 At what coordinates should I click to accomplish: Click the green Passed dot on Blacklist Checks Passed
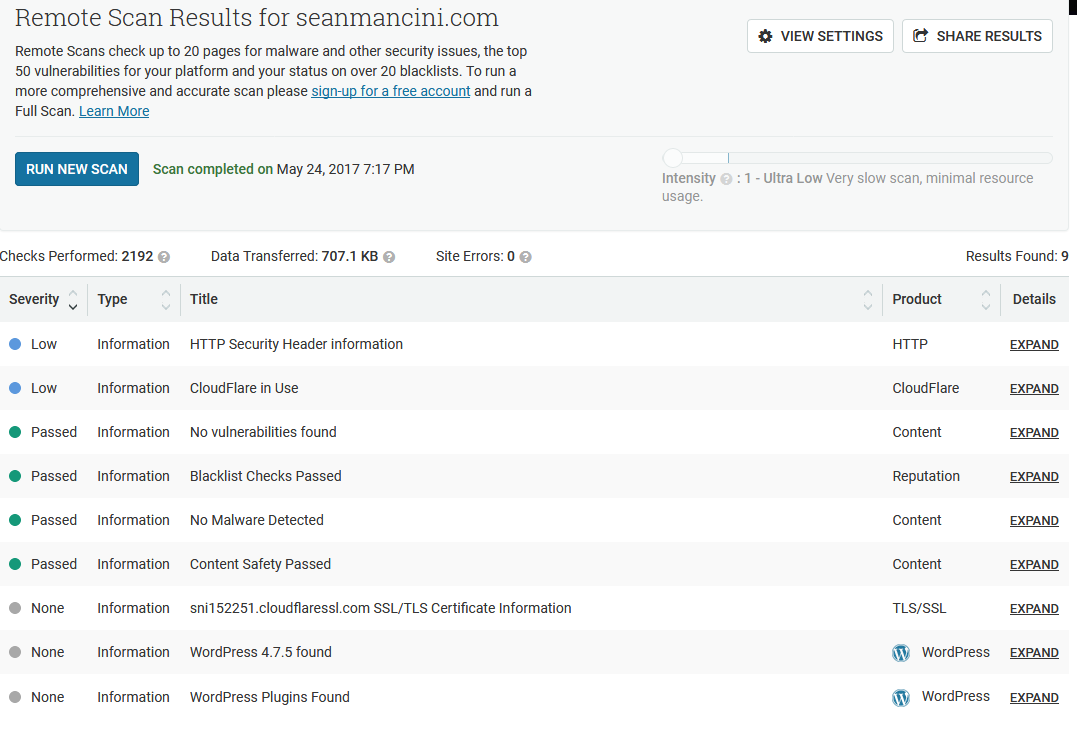click(14, 476)
